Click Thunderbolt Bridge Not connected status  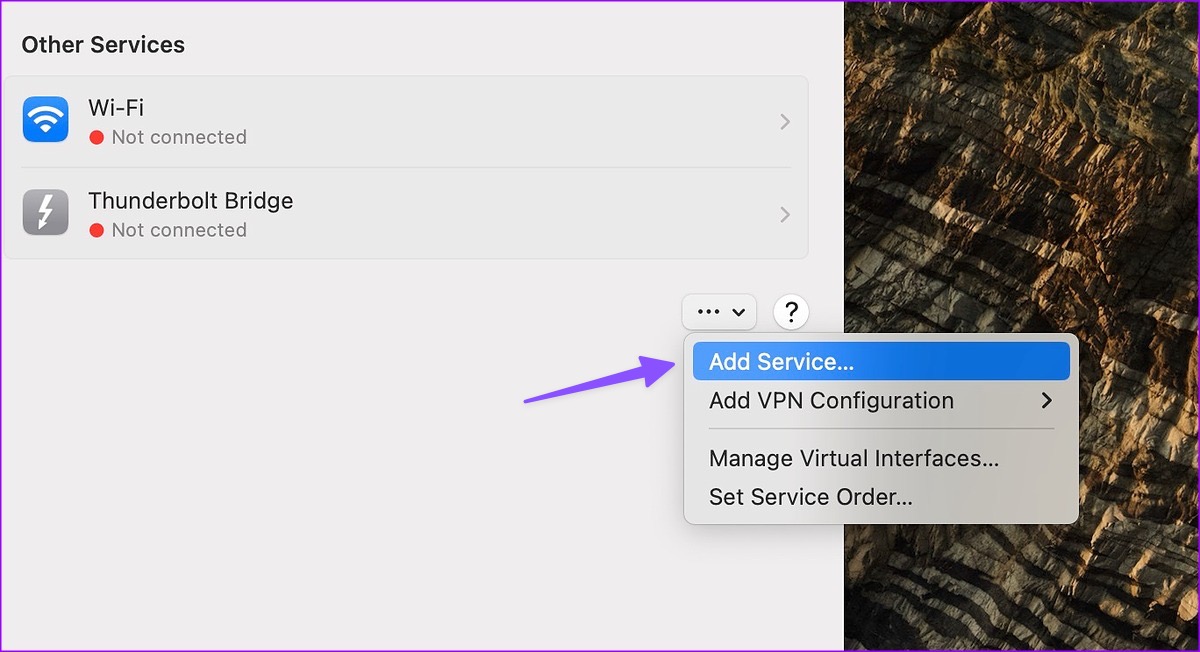coord(168,230)
